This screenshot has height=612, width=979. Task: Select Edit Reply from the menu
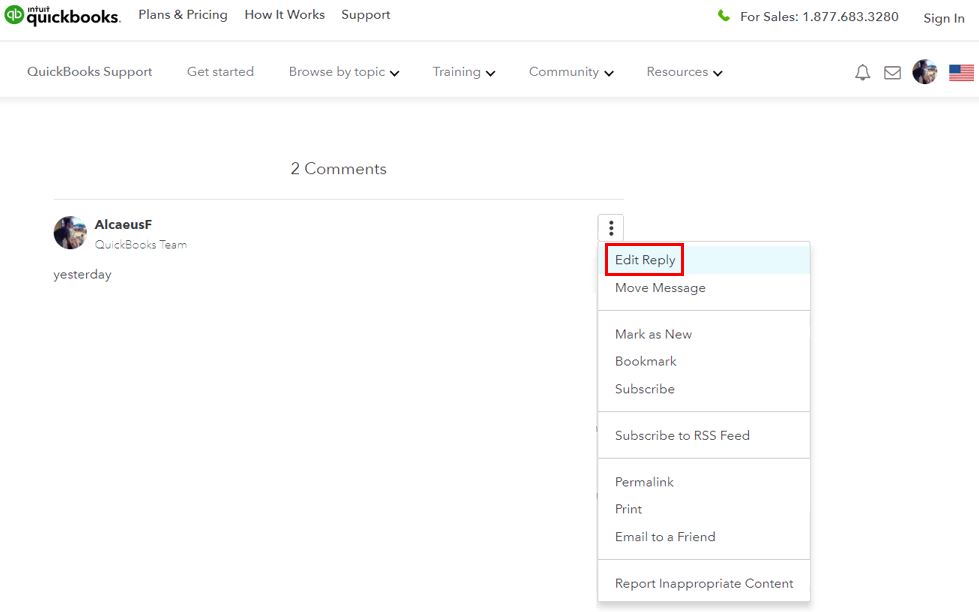click(x=645, y=260)
